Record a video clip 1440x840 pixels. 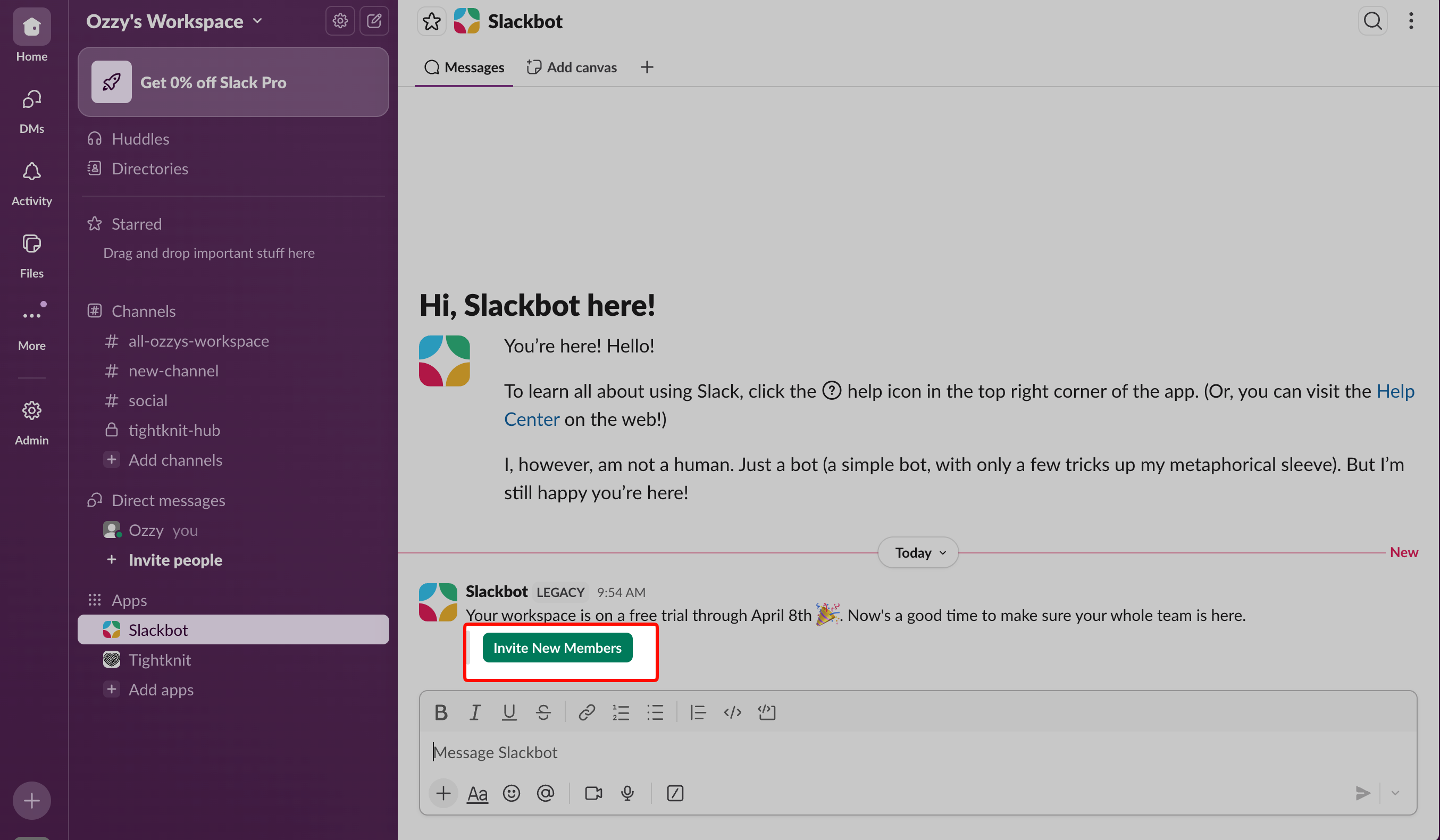[593, 793]
